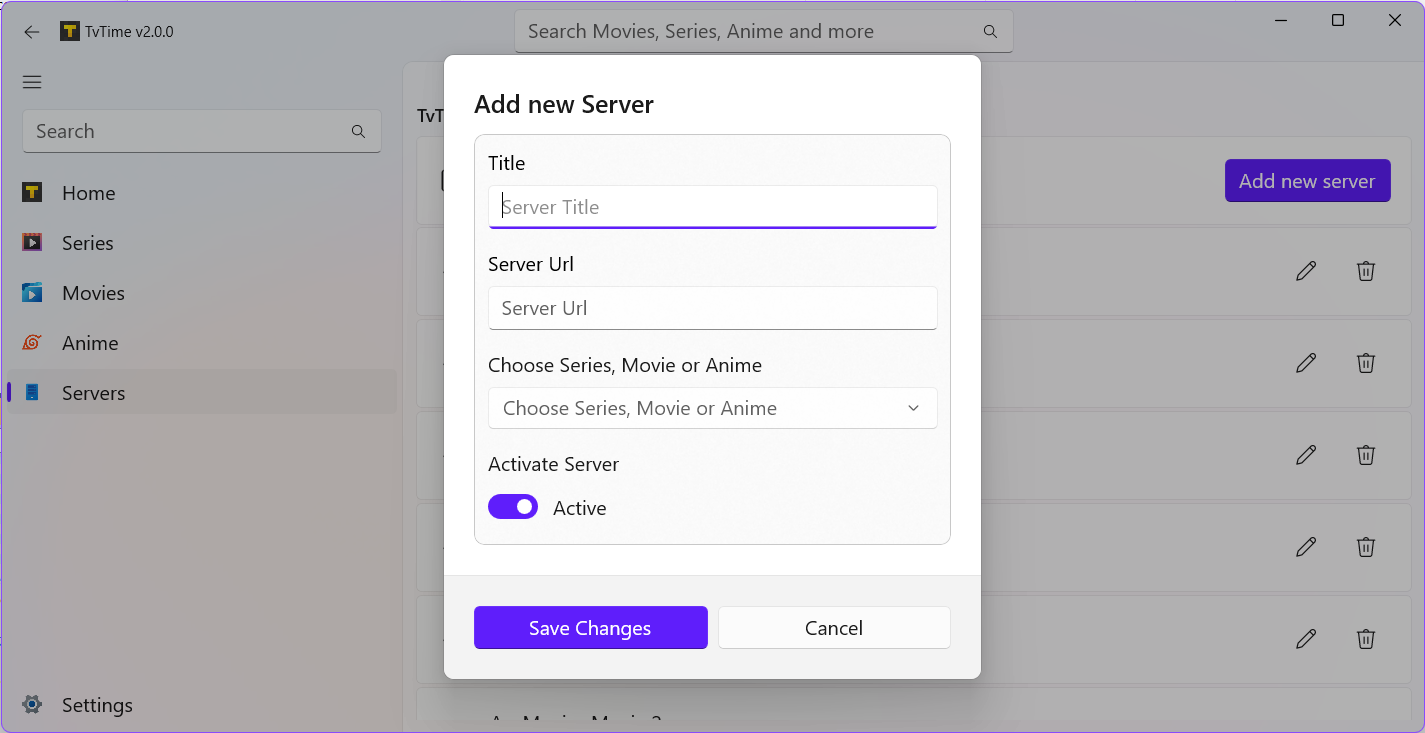Click the TvTime app logo icon
The image size is (1425, 733).
(x=69, y=31)
